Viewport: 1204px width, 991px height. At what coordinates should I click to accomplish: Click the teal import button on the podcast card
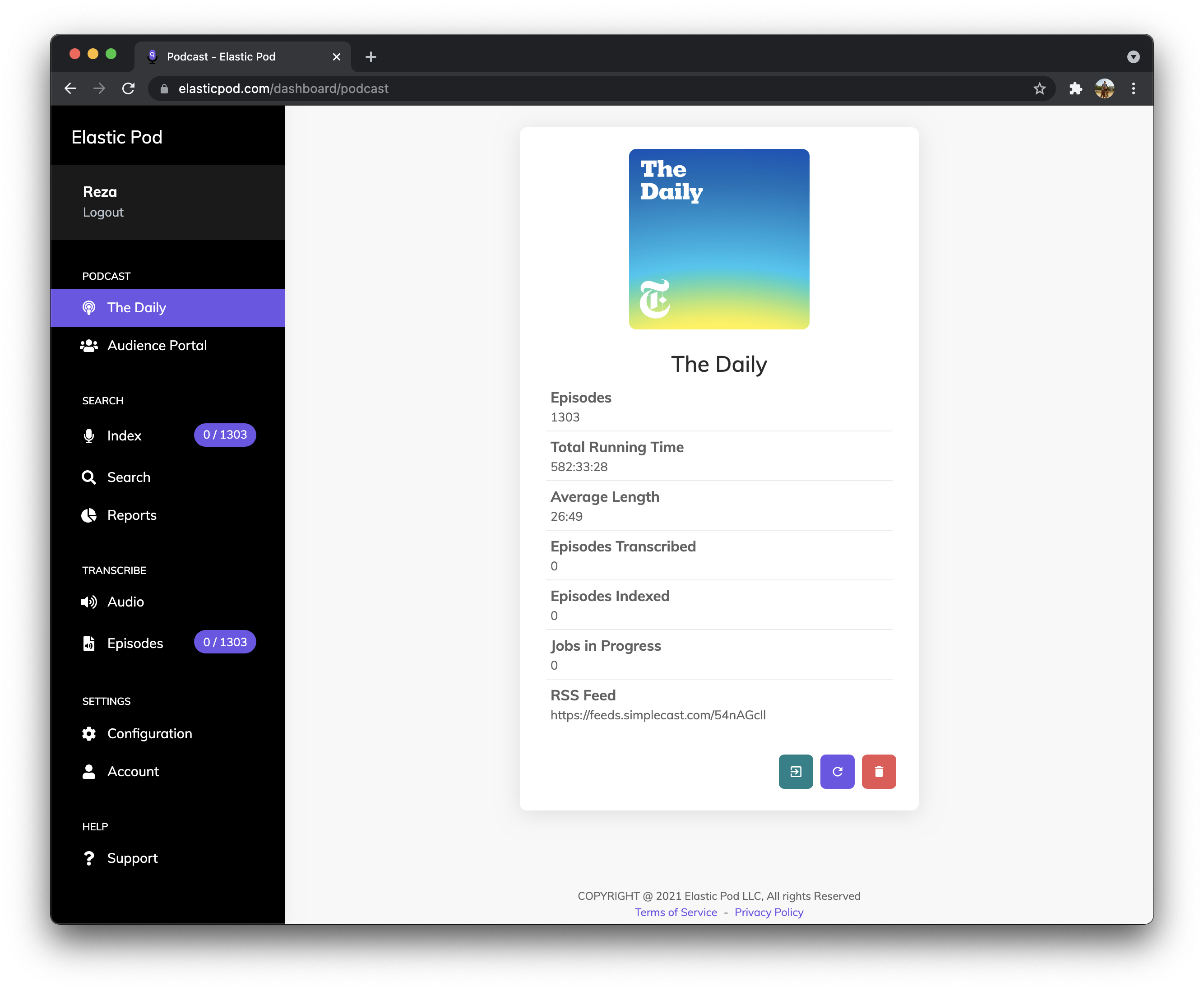pyautogui.click(x=795, y=771)
